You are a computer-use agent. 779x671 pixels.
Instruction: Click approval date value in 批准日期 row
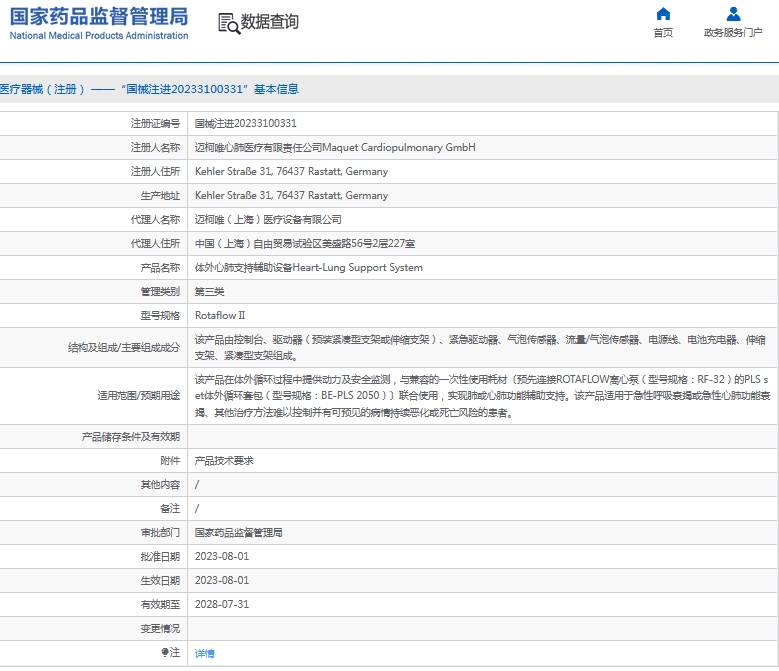(x=222, y=556)
